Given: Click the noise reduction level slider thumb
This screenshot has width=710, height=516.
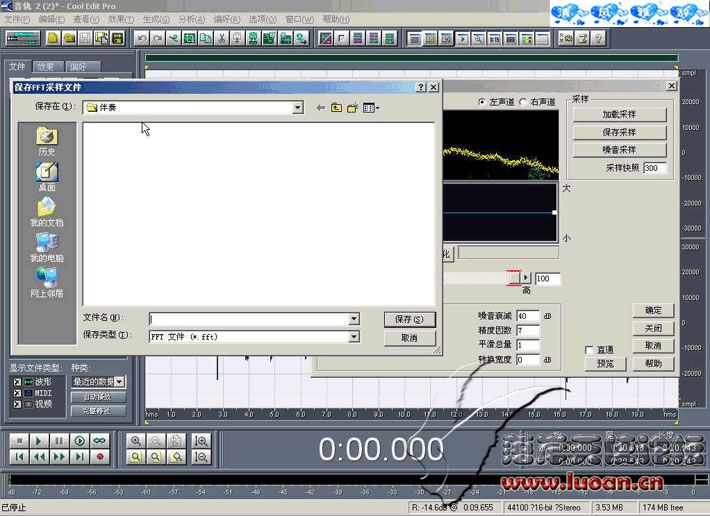Looking at the screenshot, I should [x=513, y=277].
